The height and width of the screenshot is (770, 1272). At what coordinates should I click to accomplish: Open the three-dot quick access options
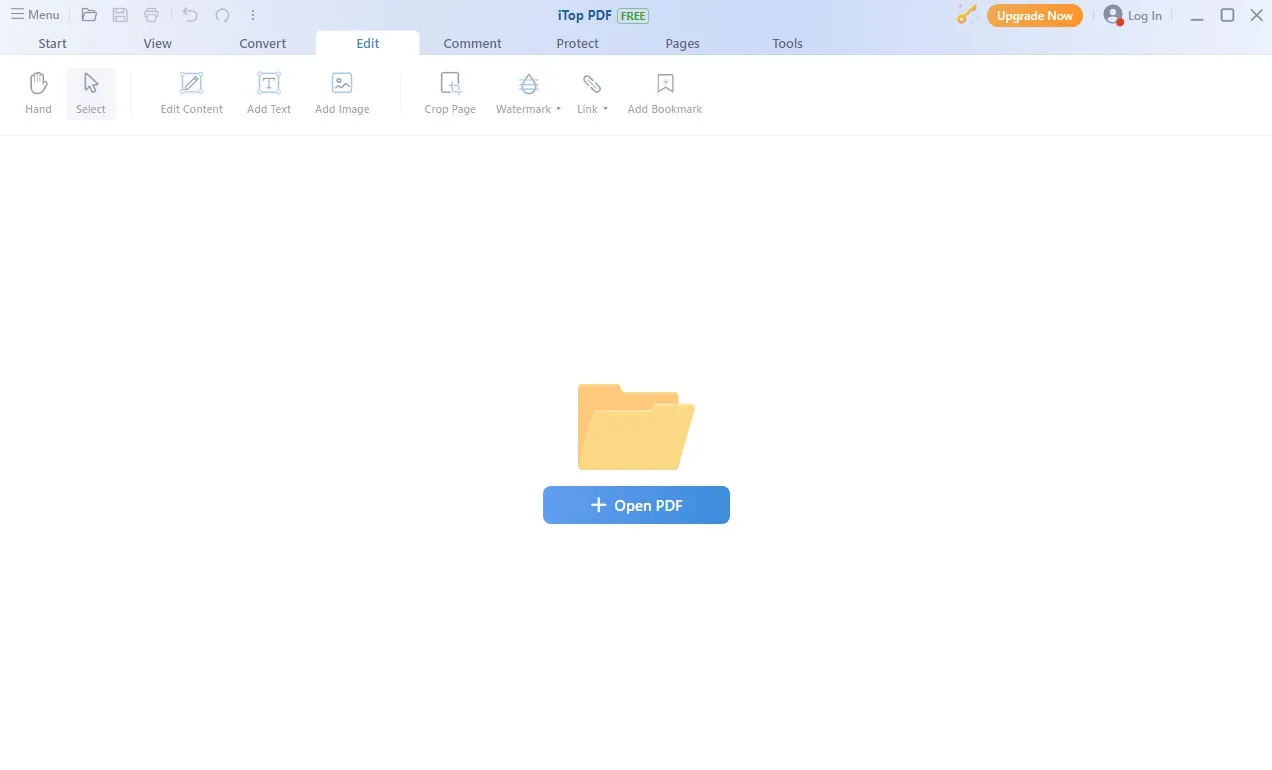coord(253,15)
